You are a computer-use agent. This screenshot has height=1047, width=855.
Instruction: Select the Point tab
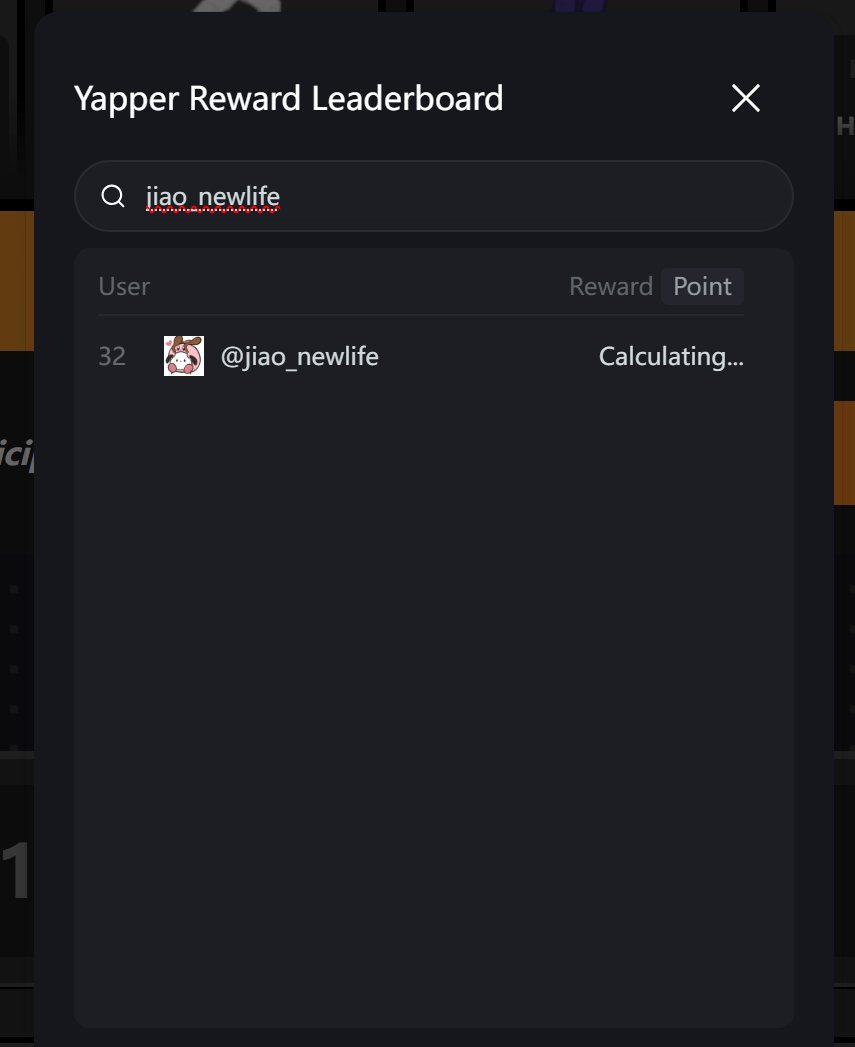click(702, 287)
